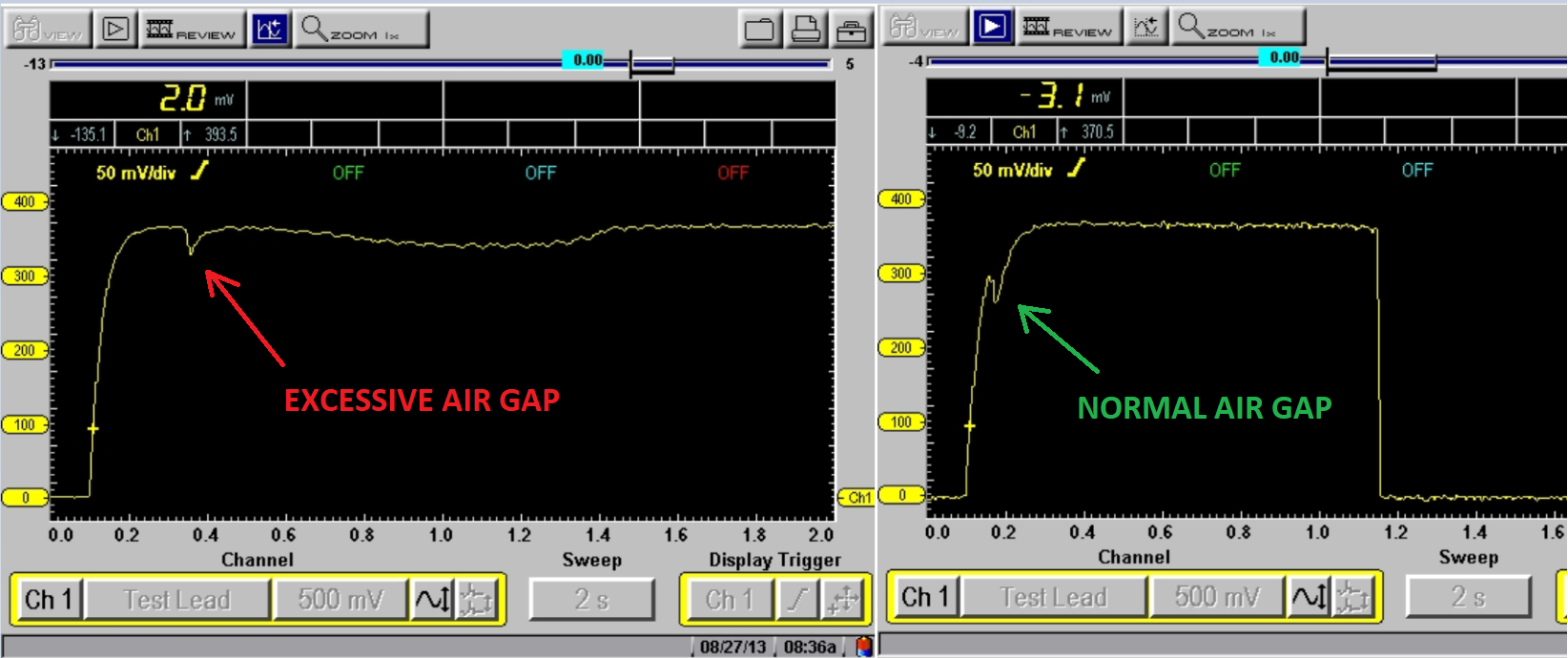This screenshot has width=1568, height=658.
Task: Click Ch1 measurement label in right scope readout
Action: (x=1024, y=132)
